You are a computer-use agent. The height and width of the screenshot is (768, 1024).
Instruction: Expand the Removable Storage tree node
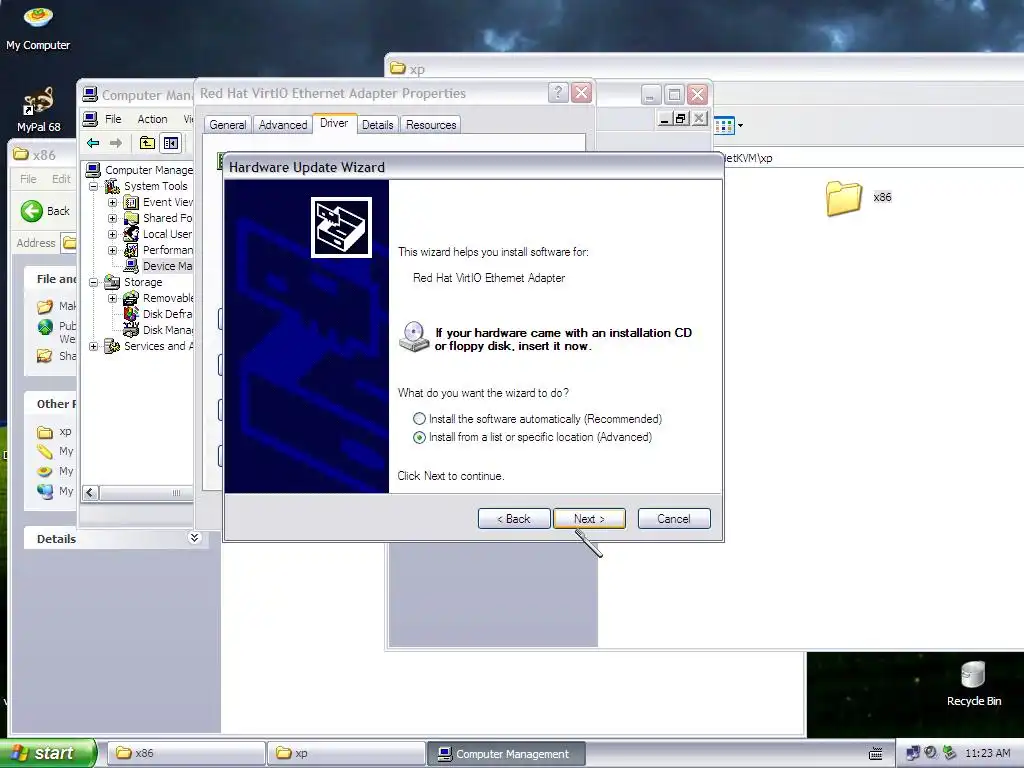click(112, 298)
